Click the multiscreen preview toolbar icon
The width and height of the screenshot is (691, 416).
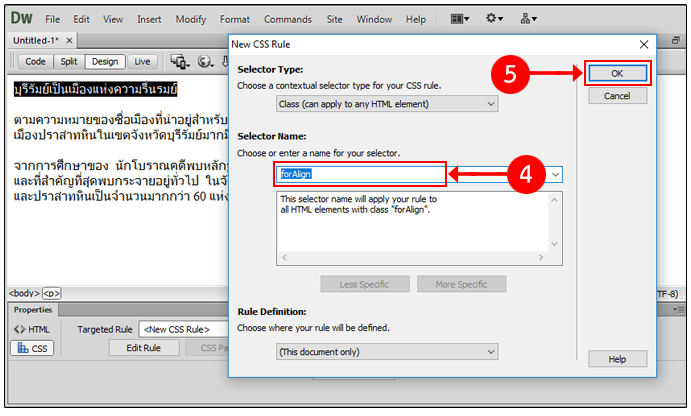point(181,62)
